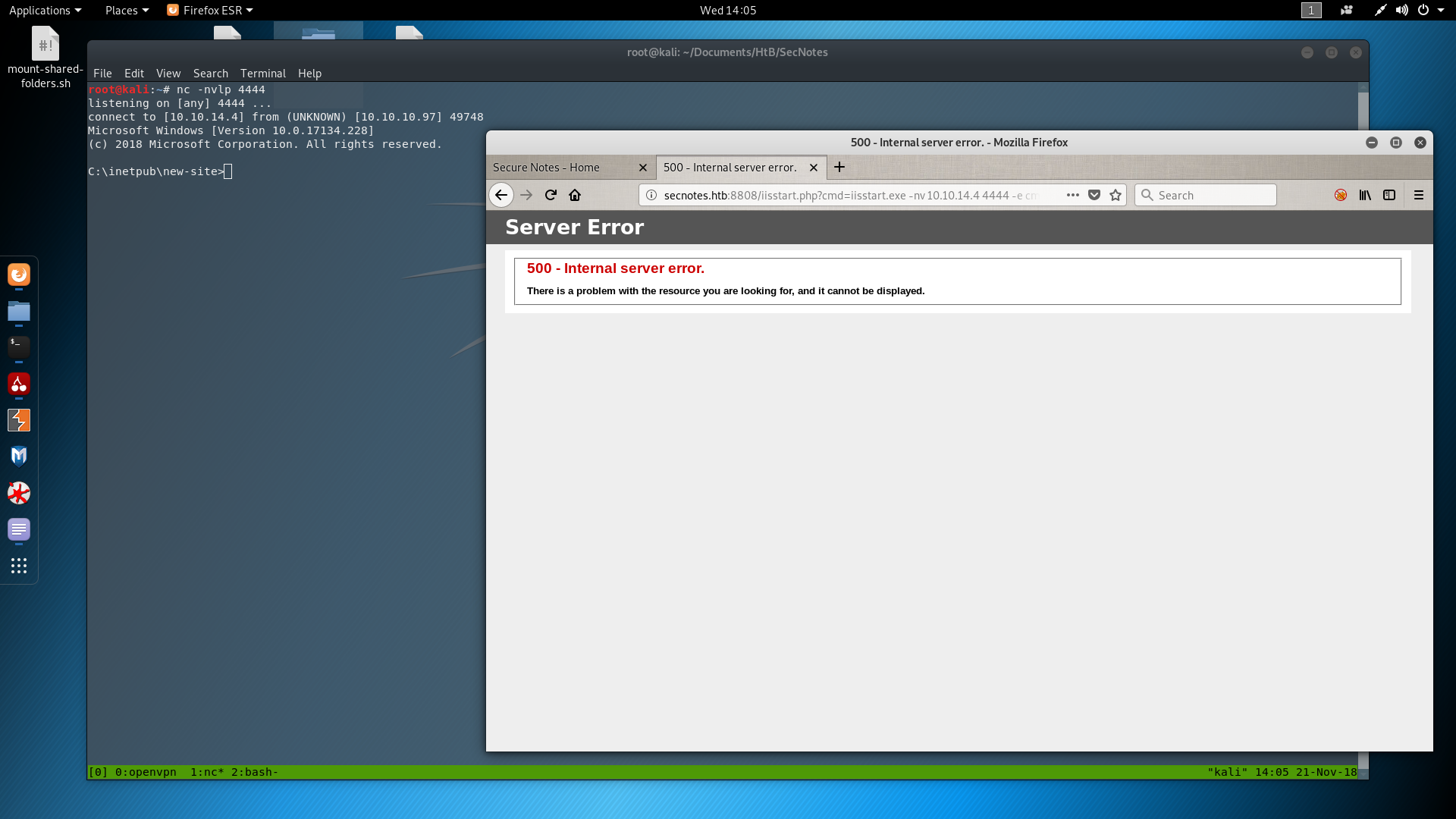Show site information icon in URL bar
1456x819 pixels.
651,195
